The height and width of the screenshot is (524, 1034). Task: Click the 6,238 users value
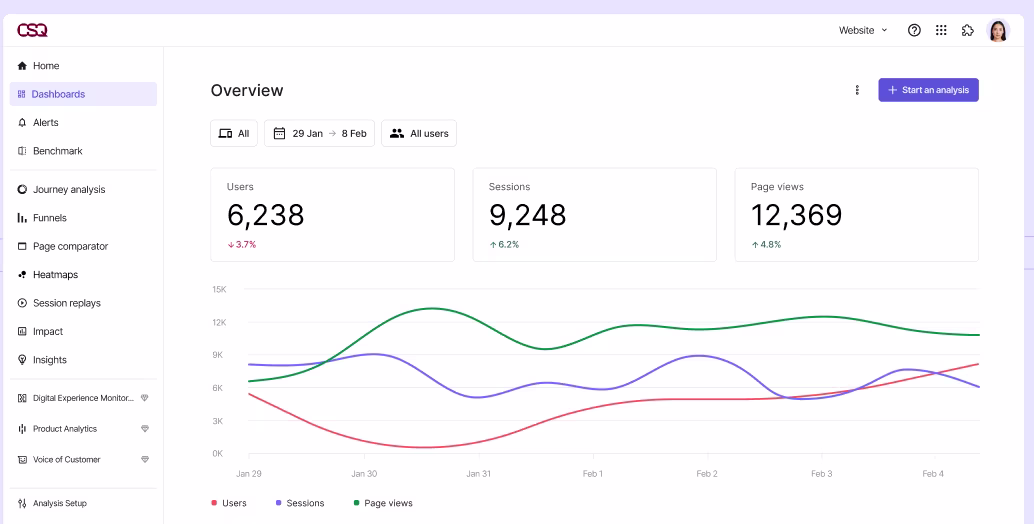point(266,215)
